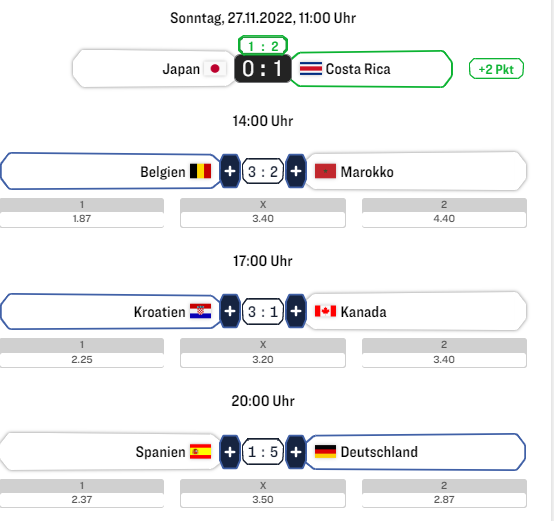Pick draw odds 3.20 for Kroatien–Kanada

tap(263, 353)
